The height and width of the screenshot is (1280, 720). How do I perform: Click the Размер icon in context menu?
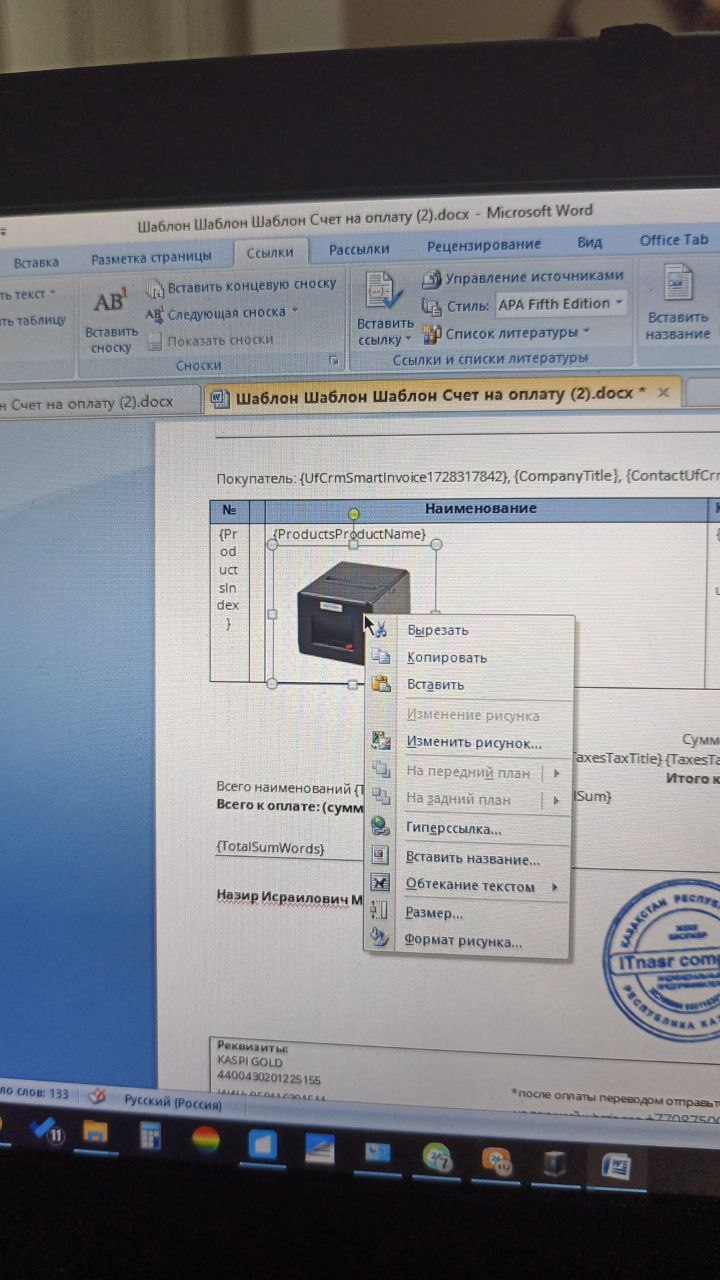[379, 911]
